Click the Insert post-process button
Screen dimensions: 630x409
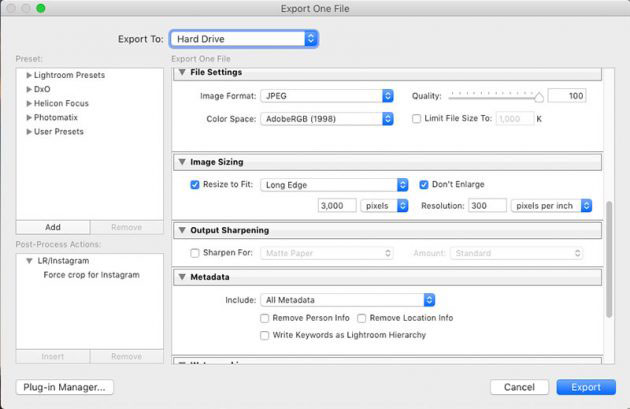(53, 357)
